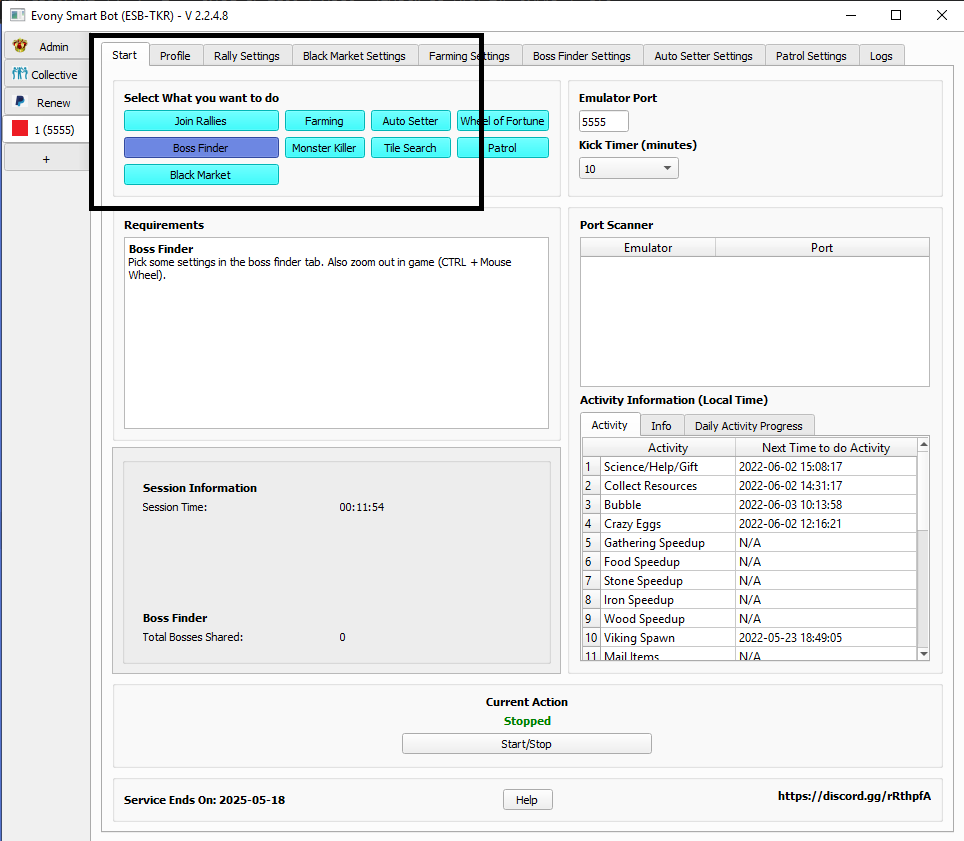Open the Rally Settings tab
This screenshot has width=964, height=841.
click(x=247, y=56)
